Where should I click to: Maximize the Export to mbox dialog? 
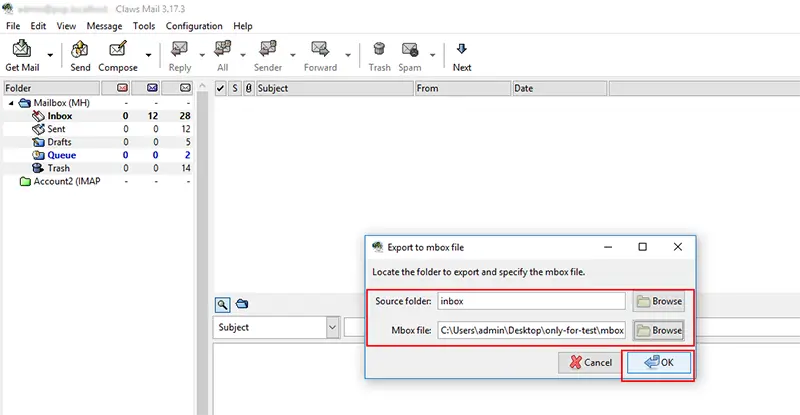click(x=642, y=247)
